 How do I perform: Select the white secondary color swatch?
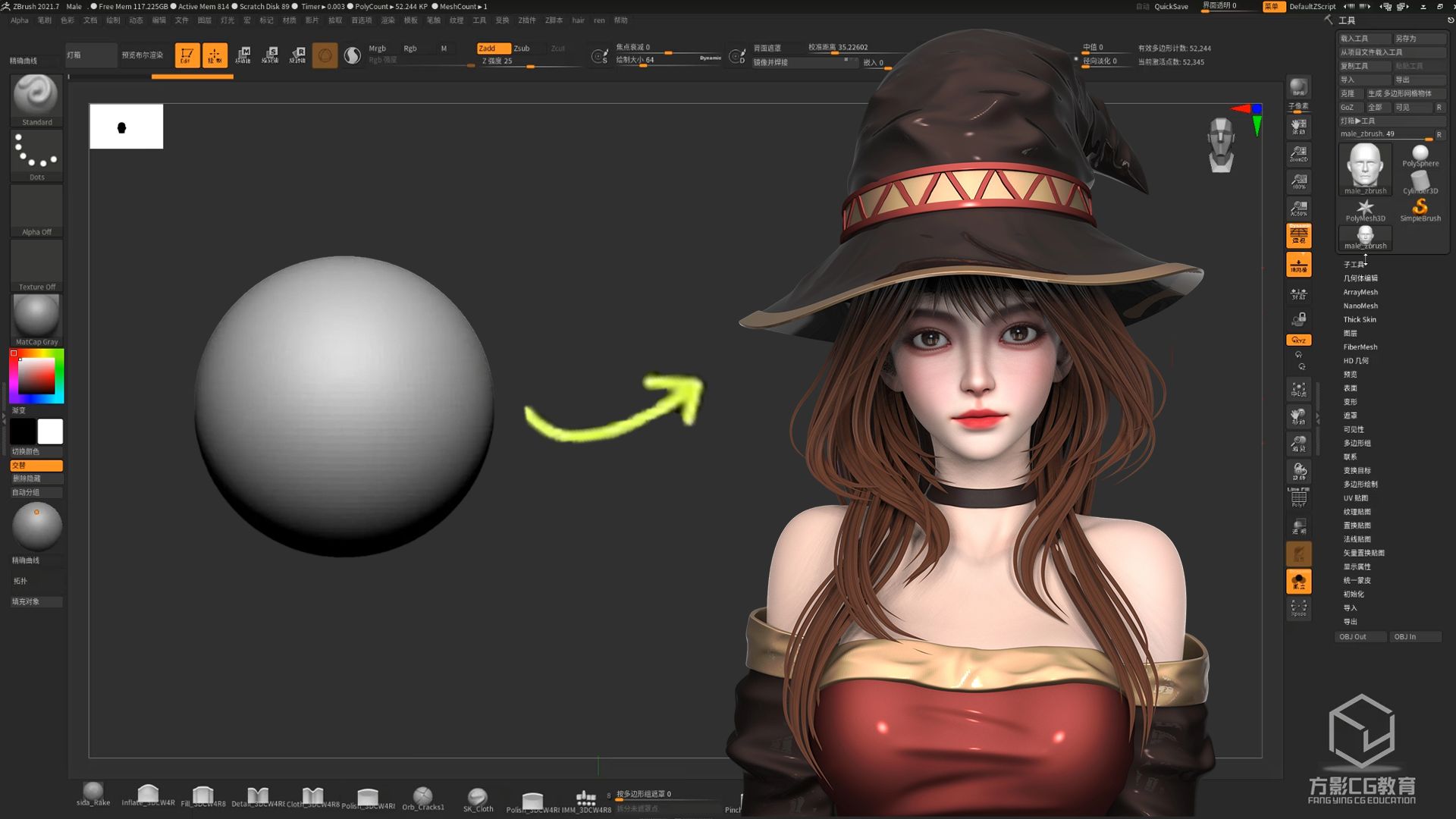(x=50, y=431)
